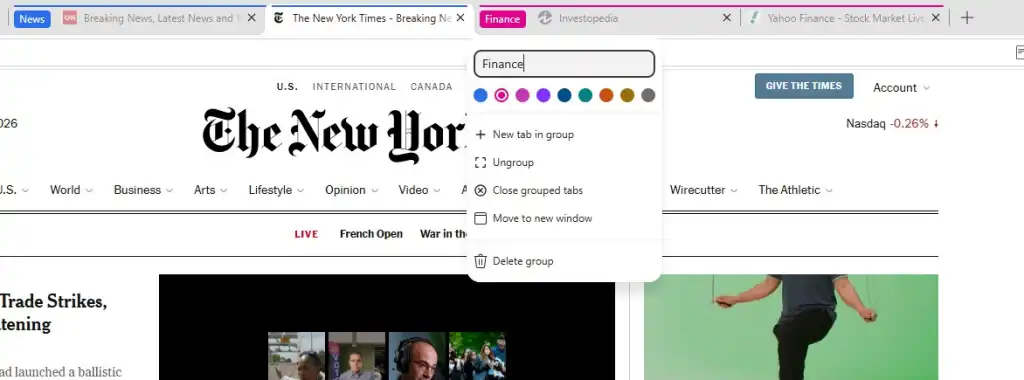Choose the orange group color

(x=606, y=95)
